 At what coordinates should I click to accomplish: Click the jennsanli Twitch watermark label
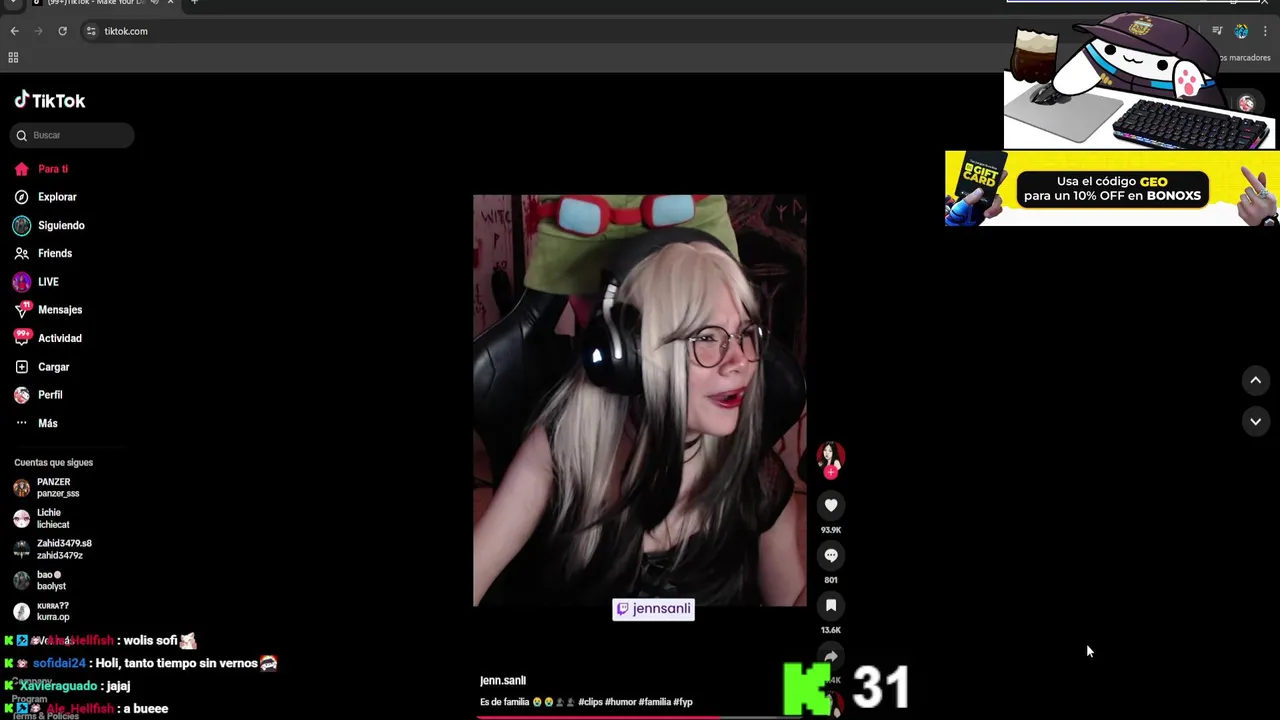(x=653, y=608)
